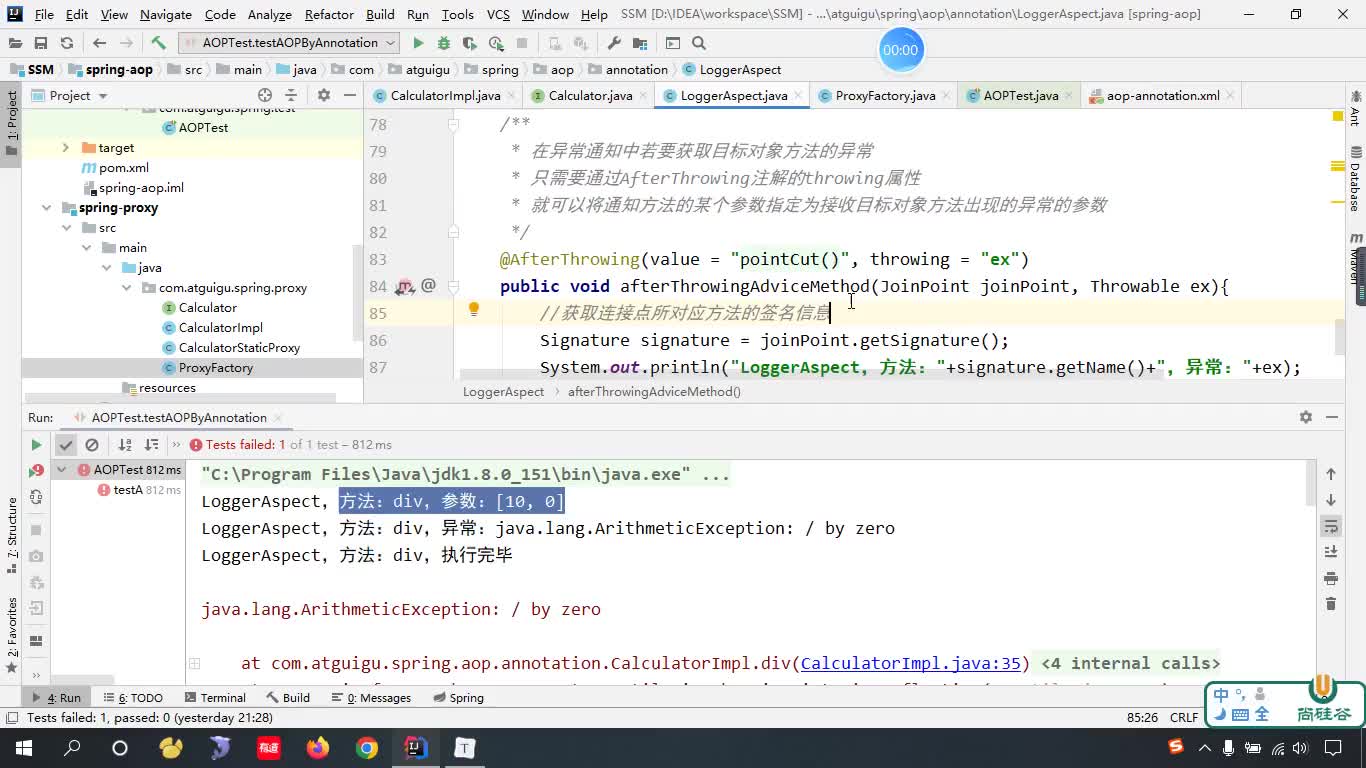Click the intention lightbulb on line 85

pos(474,310)
